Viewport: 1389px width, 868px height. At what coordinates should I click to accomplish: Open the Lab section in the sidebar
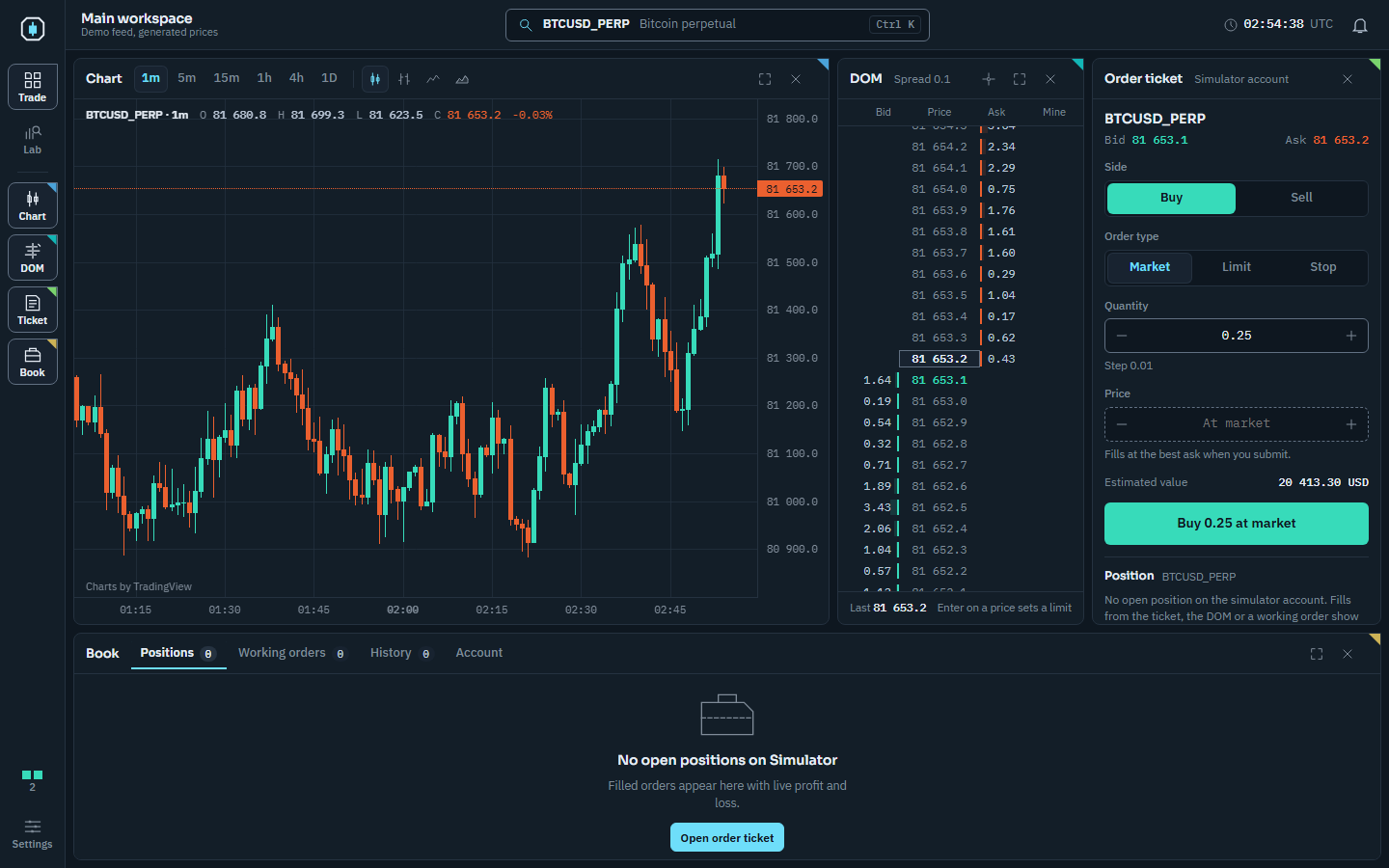pyautogui.click(x=33, y=140)
